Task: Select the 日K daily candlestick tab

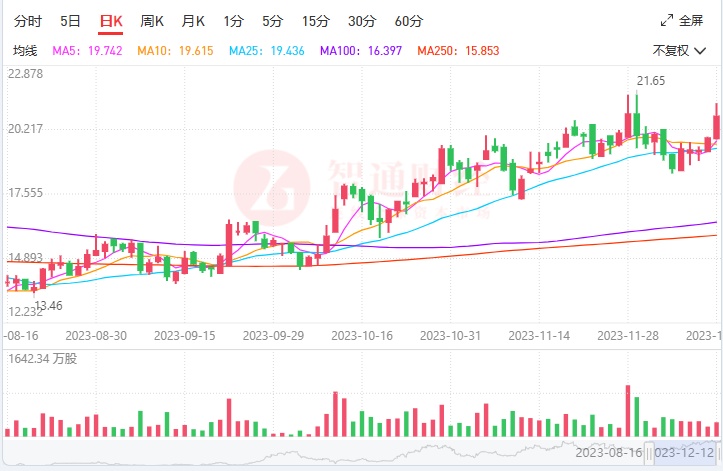Action: tap(111, 20)
